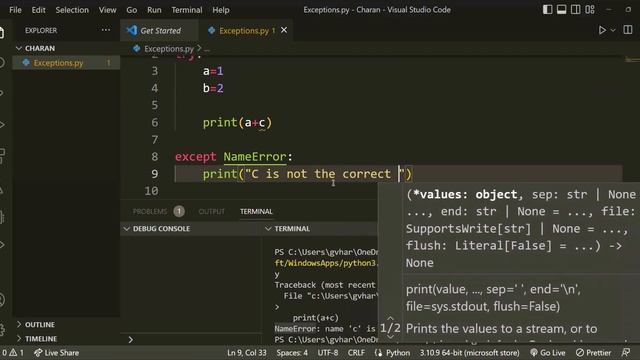Collapse the CHARAN folder section

pyautogui.click(x=40, y=48)
